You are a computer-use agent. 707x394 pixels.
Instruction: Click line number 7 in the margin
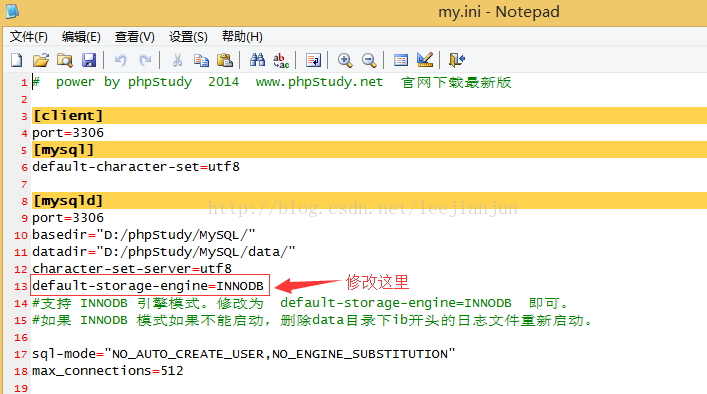(x=24, y=184)
